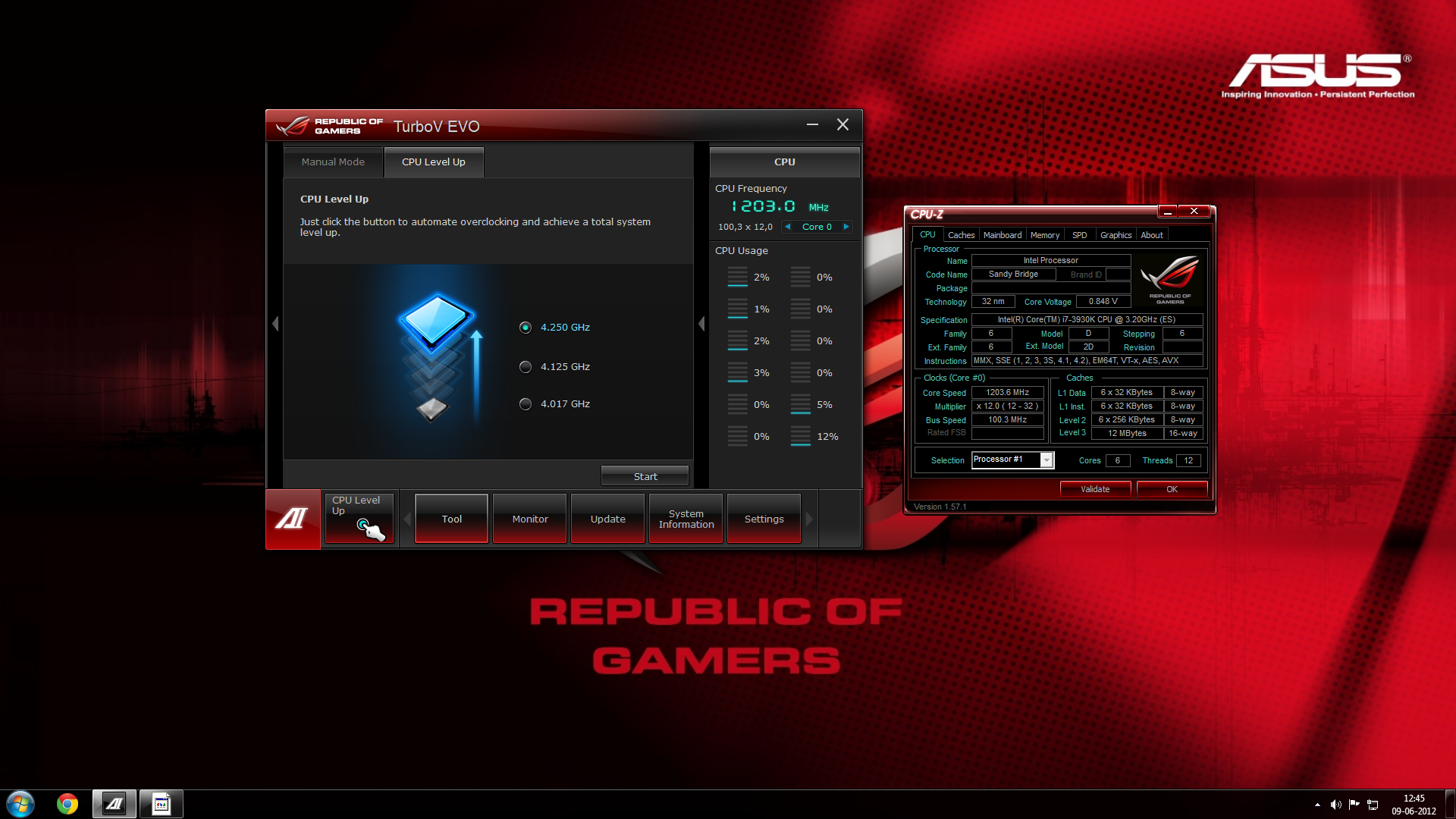The width and height of the screenshot is (1456, 819).
Task: Click the Core Speed value 1203.6 MHz
Action: click(x=1007, y=393)
